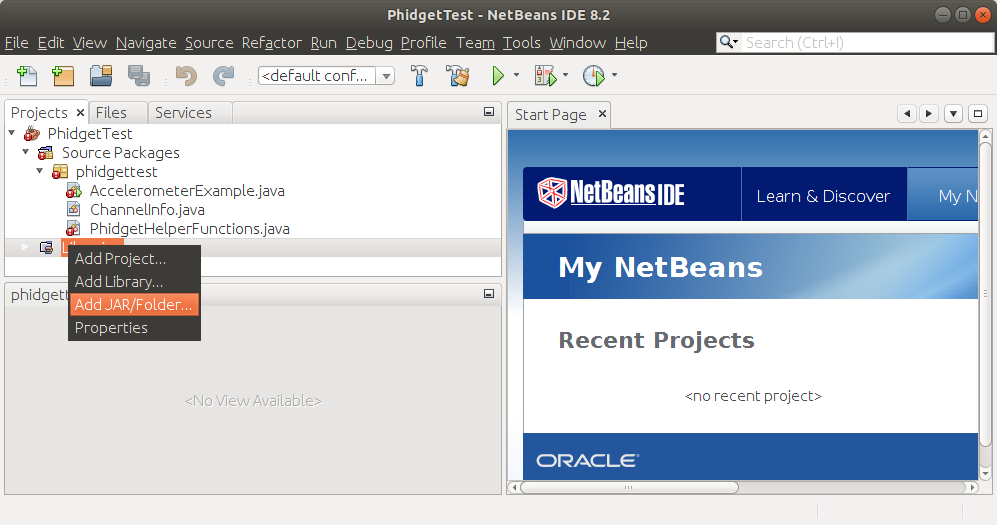The height and width of the screenshot is (525, 997).
Task: Run the project with green play icon
Action: point(498,76)
